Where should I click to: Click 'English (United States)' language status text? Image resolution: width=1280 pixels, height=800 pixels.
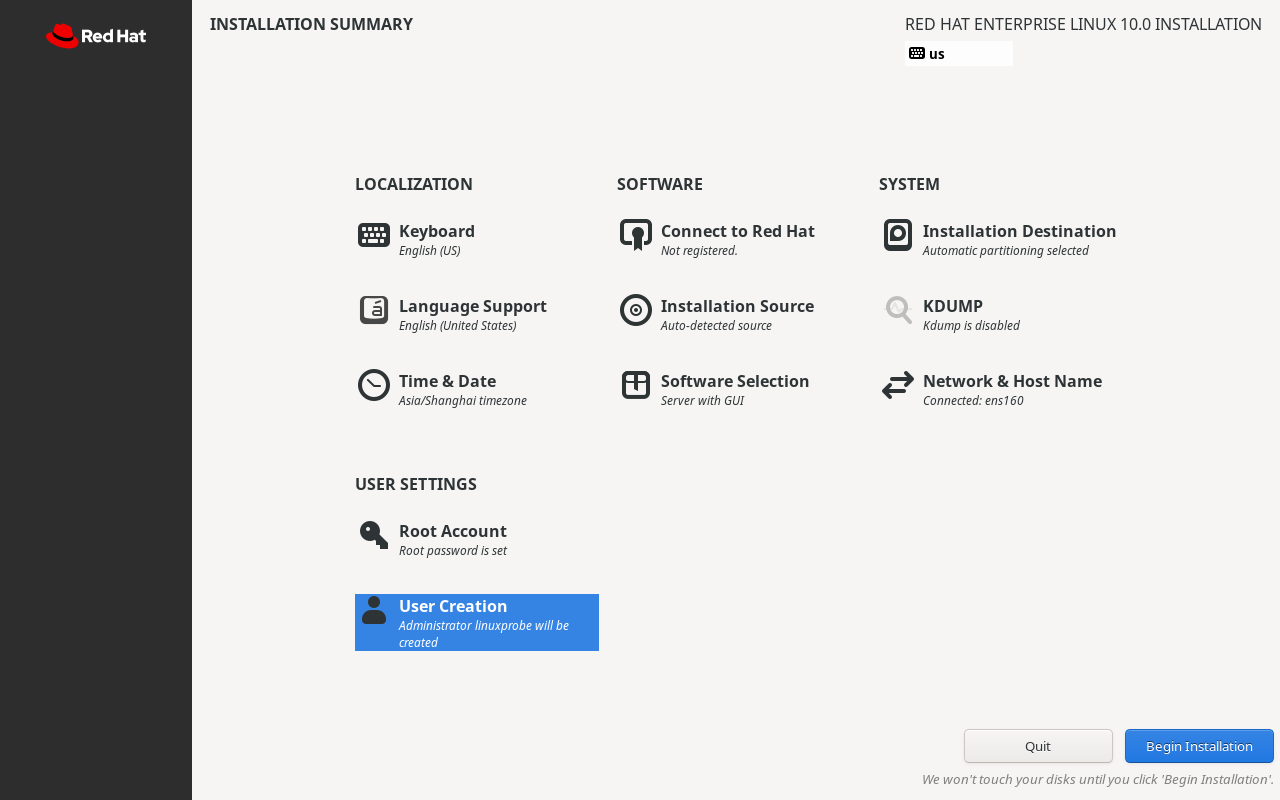(458, 326)
